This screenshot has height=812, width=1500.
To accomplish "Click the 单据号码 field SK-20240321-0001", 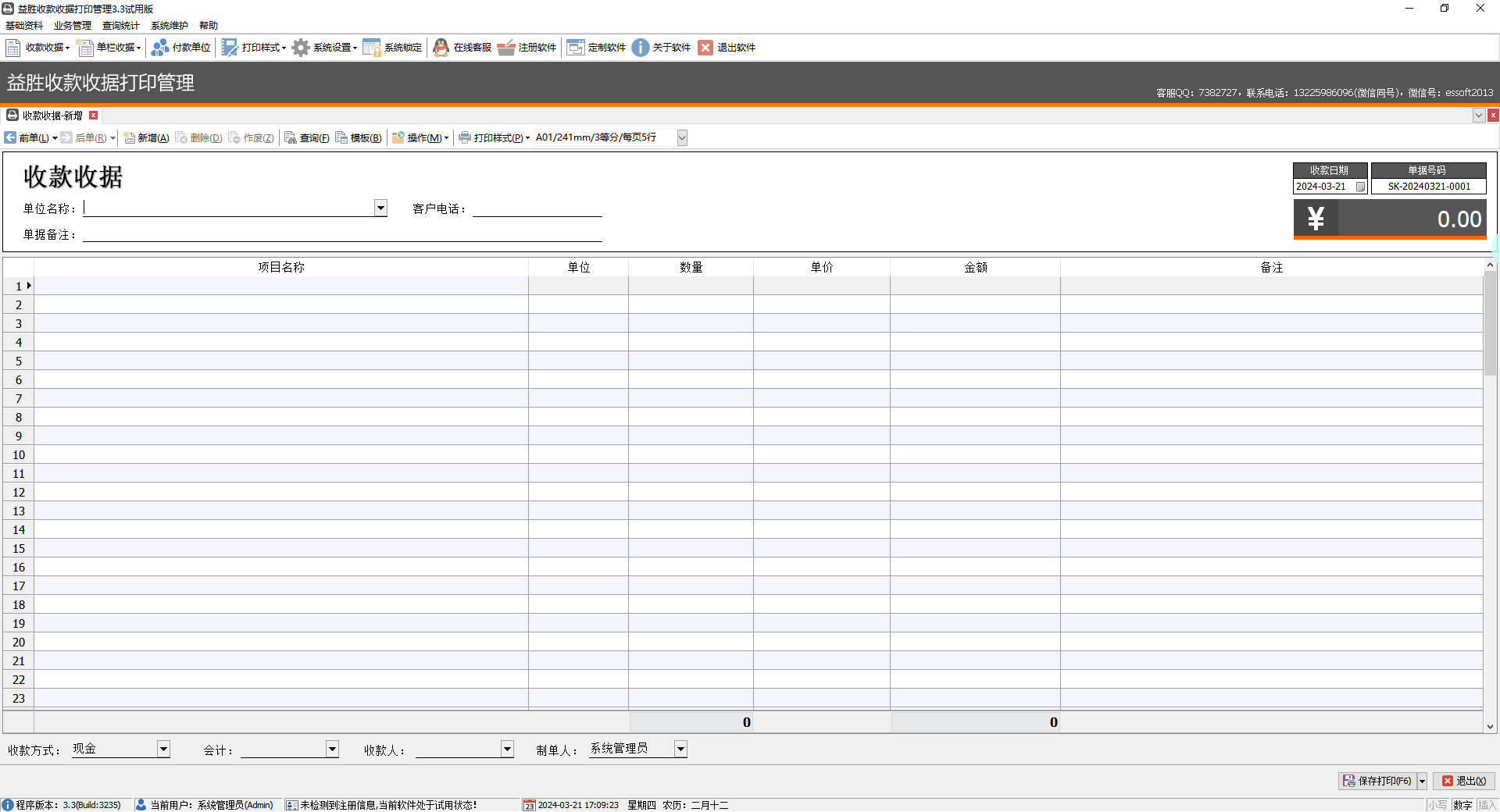I will click(x=1429, y=187).
